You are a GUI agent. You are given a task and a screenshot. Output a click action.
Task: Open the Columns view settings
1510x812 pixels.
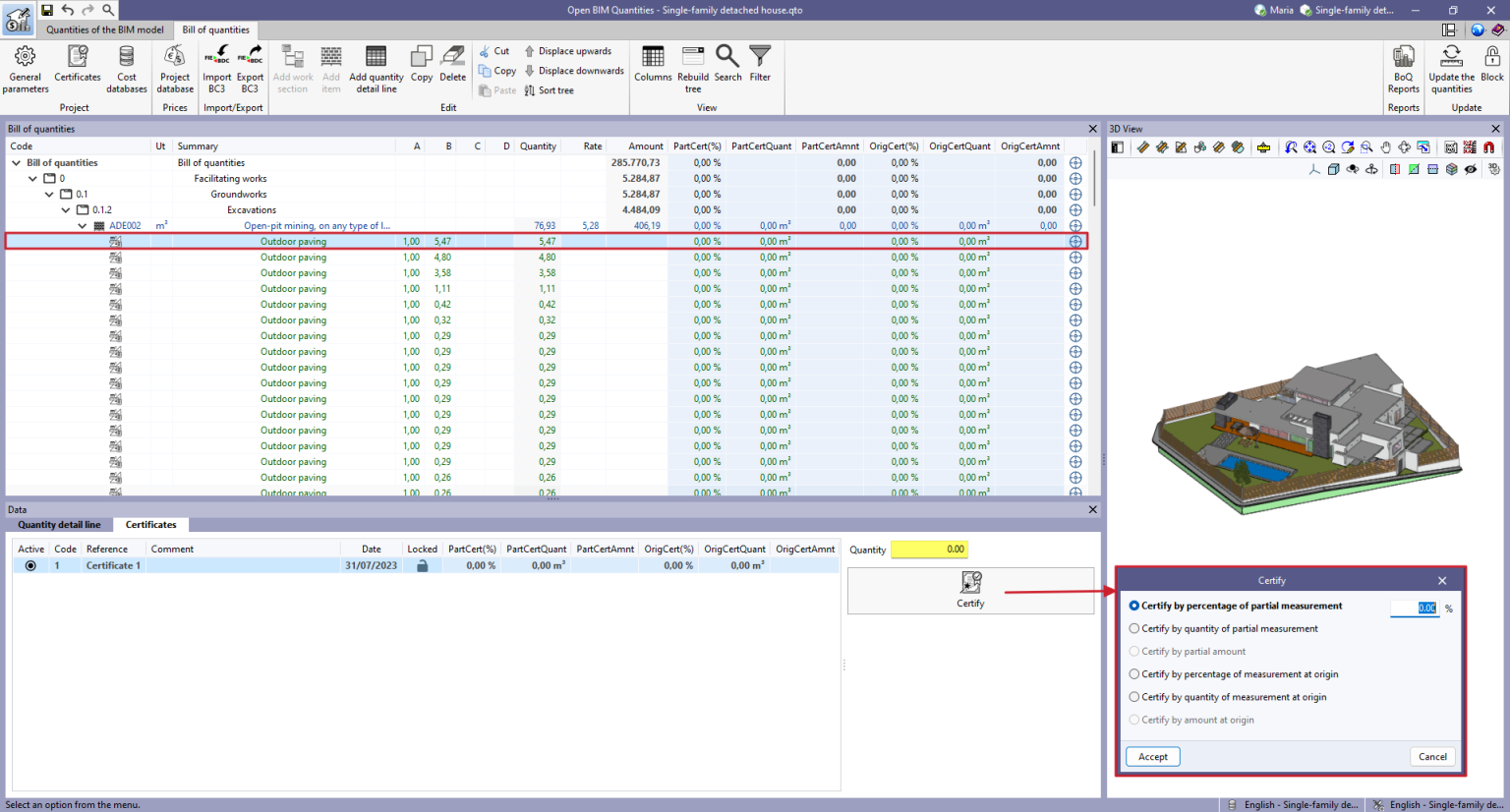[653, 63]
